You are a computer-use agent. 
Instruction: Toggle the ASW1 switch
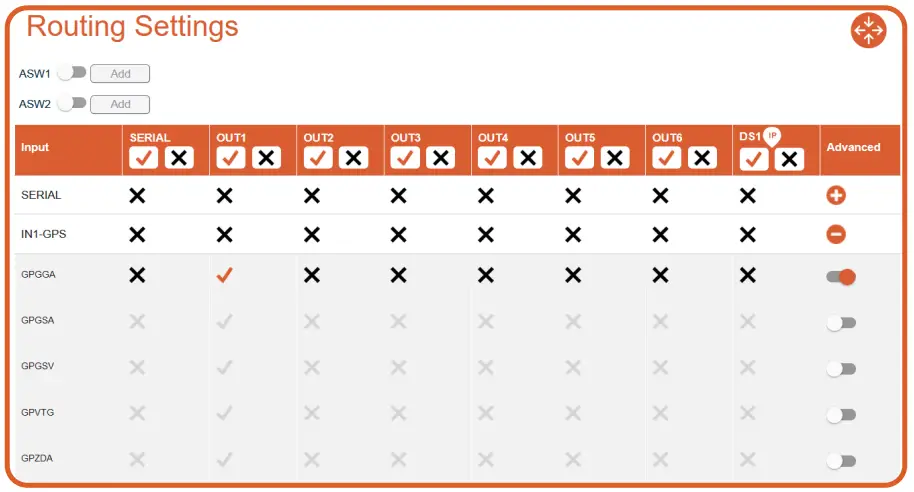(x=72, y=73)
